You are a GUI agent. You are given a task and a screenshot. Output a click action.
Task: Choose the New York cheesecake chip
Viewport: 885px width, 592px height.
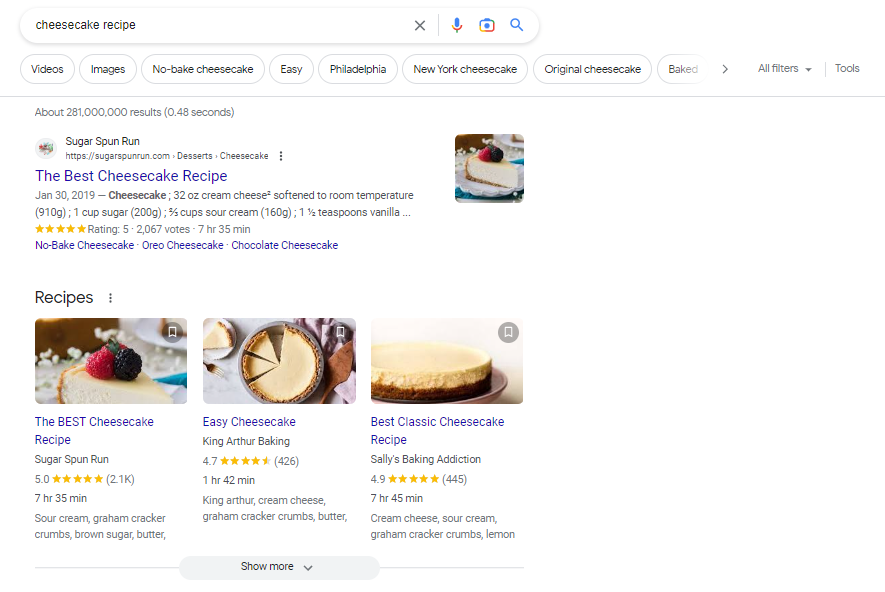[x=465, y=69]
